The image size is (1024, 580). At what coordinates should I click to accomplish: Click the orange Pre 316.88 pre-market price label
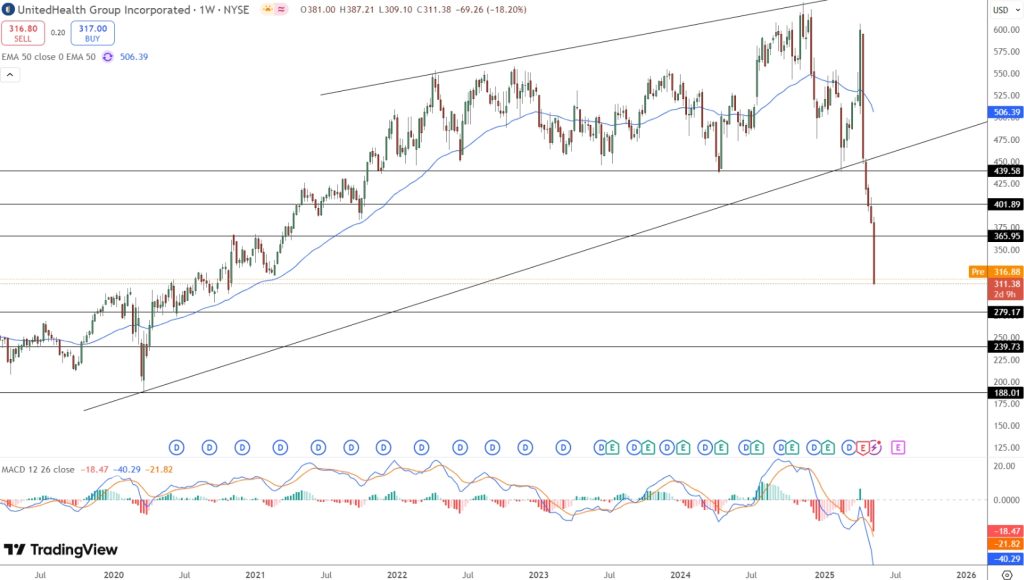(x=996, y=272)
